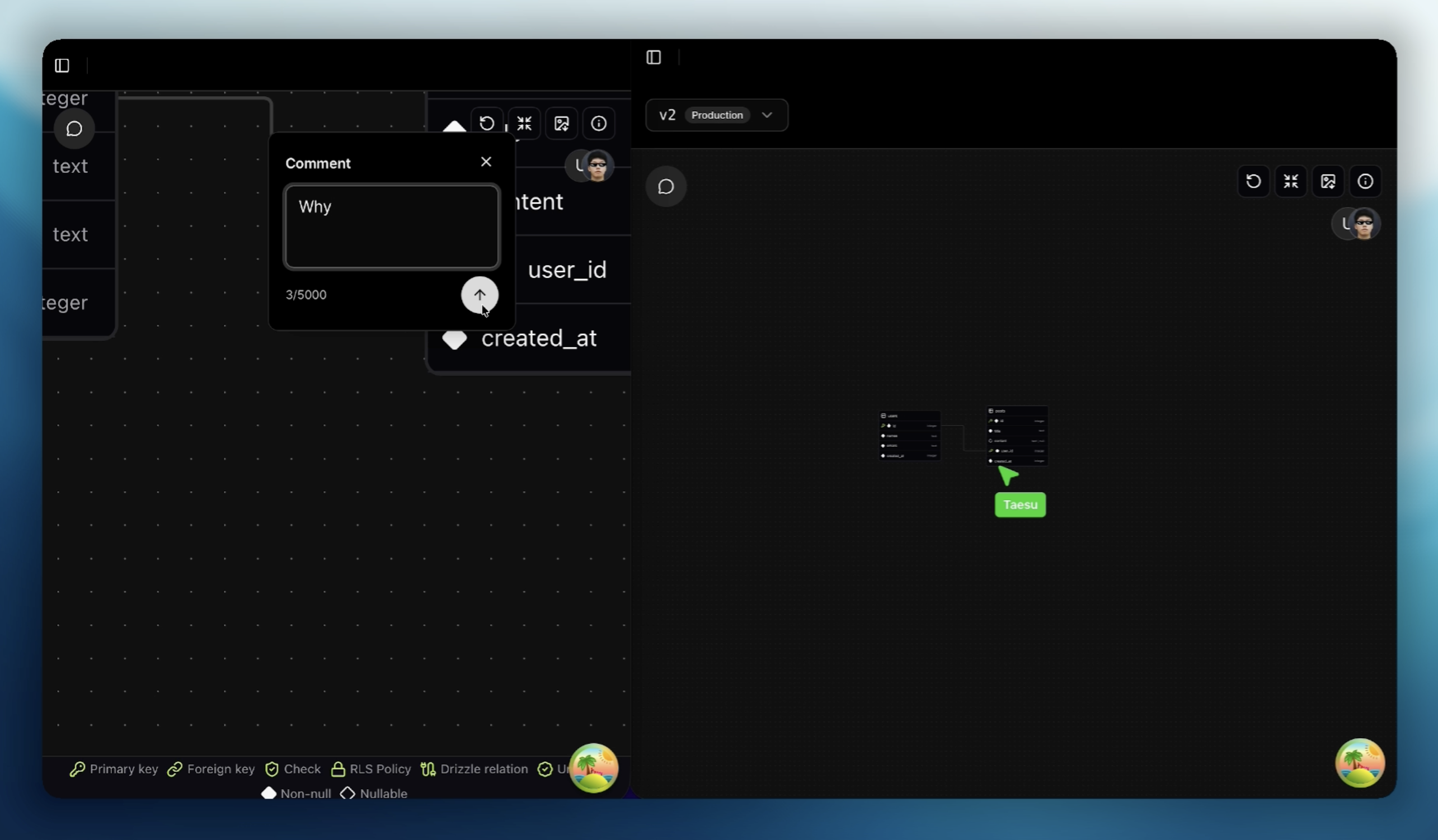Click the comment bubble in the right pane
The image size is (1438, 840).
pyautogui.click(x=665, y=186)
